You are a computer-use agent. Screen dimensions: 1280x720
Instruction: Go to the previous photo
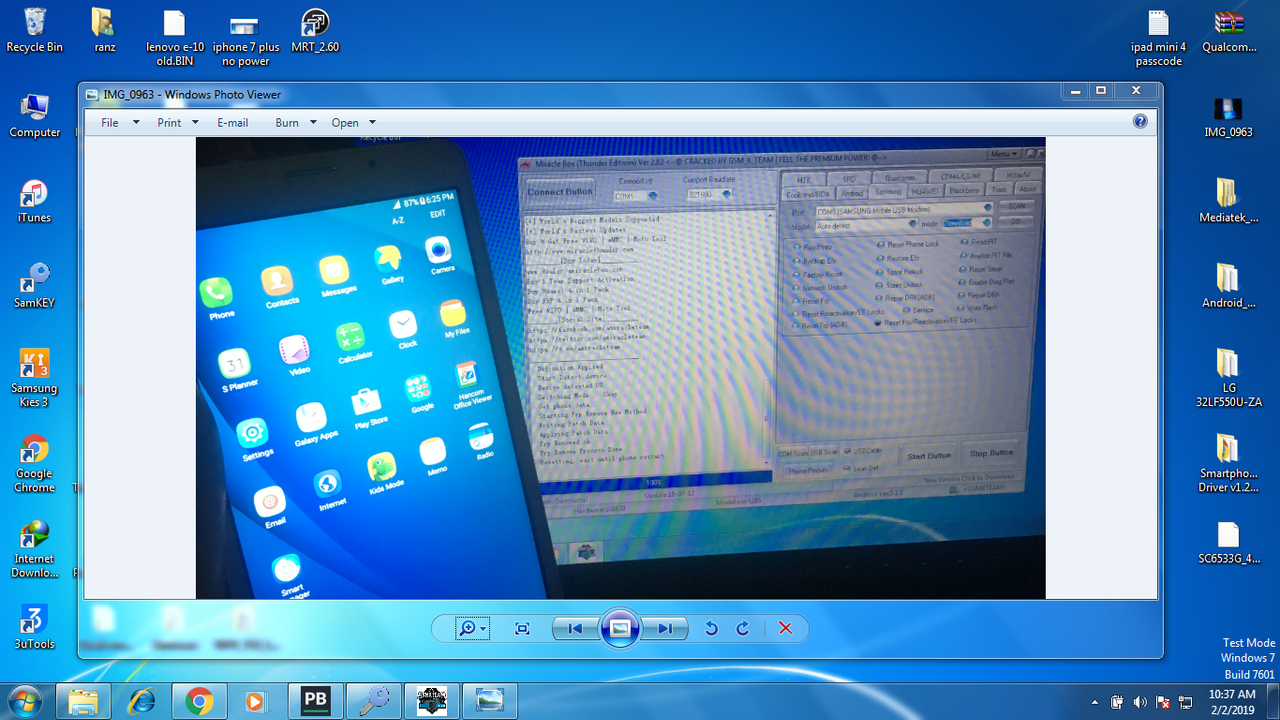[575, 628]
